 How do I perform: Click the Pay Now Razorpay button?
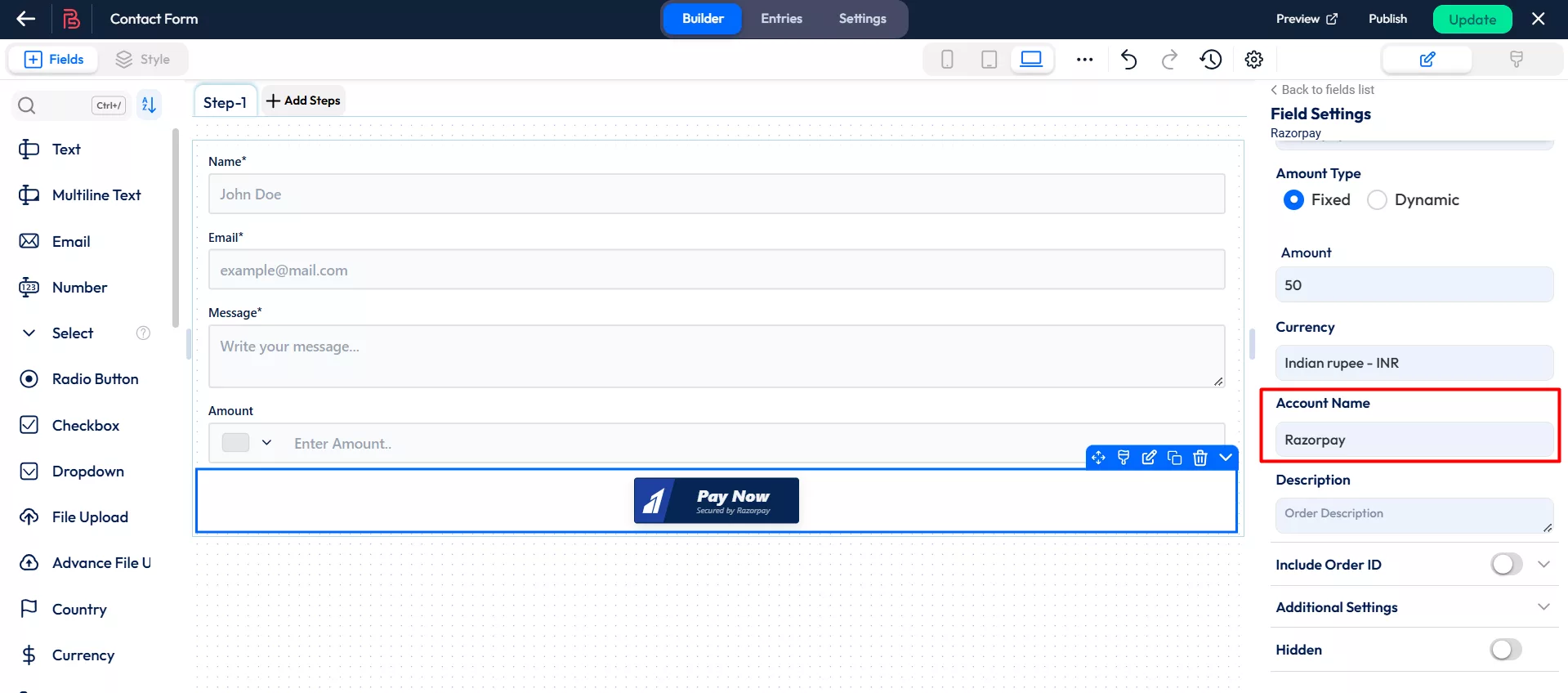(x=717, y=500)
